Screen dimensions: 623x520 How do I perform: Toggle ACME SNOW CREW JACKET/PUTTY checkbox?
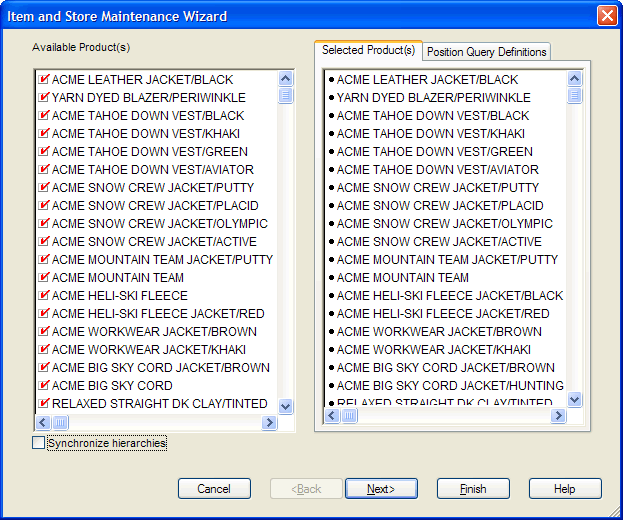(44, 188)
